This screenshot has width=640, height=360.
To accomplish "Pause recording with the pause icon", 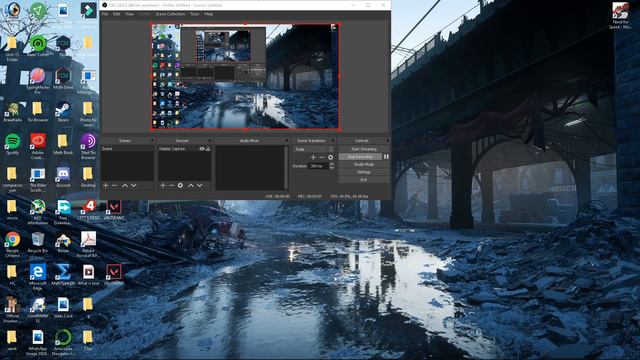I will point(386,157).
